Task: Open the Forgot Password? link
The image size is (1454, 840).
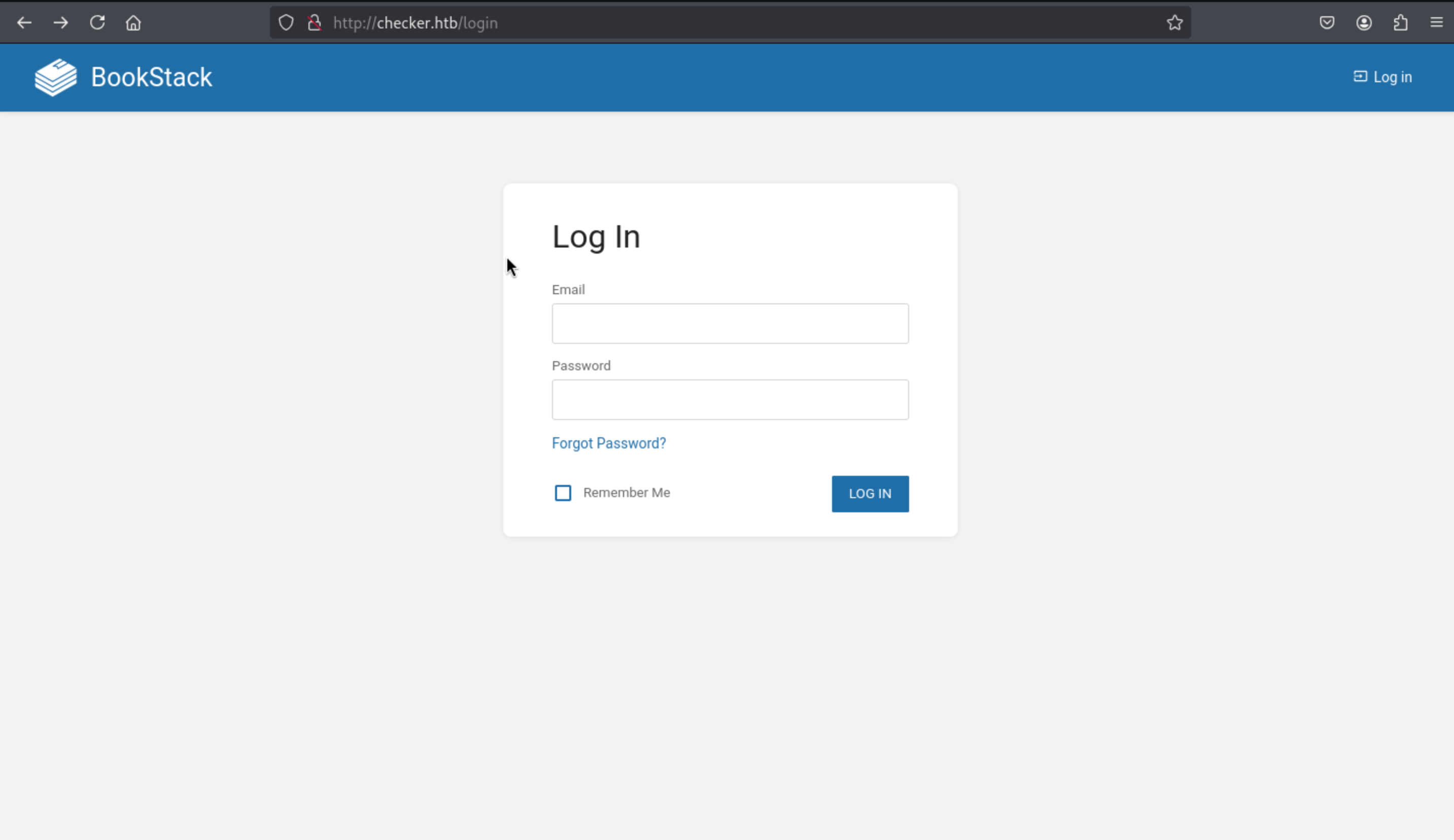Action: (609, 443)
